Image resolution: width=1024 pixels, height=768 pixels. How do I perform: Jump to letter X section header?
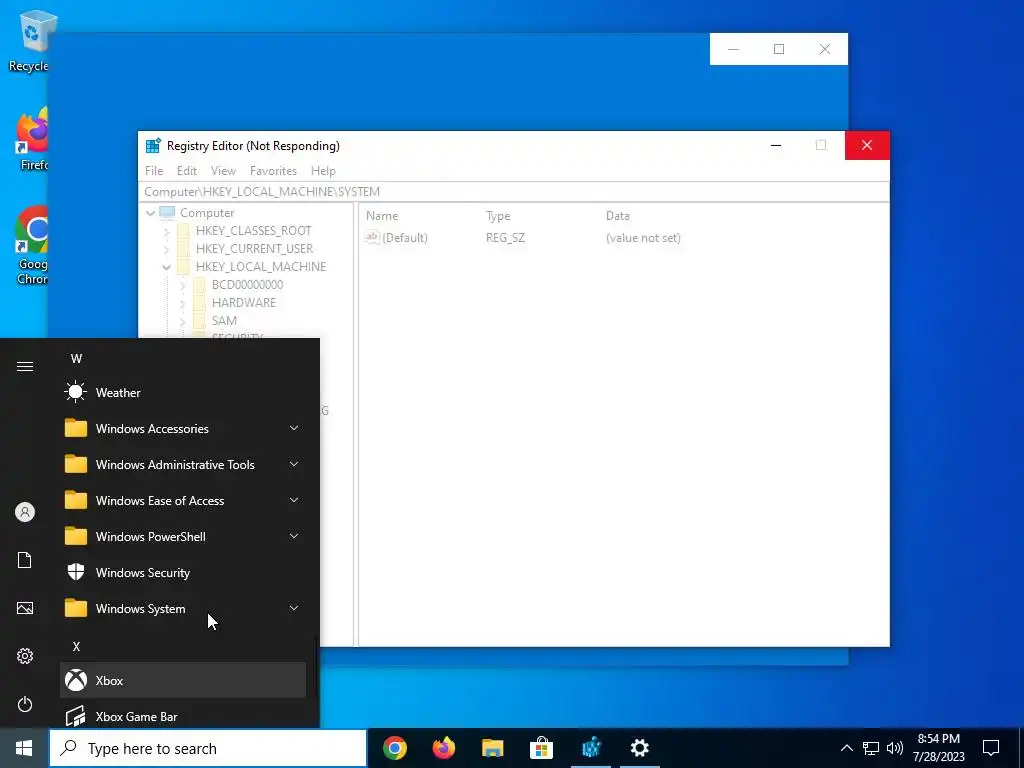point(76,646)
